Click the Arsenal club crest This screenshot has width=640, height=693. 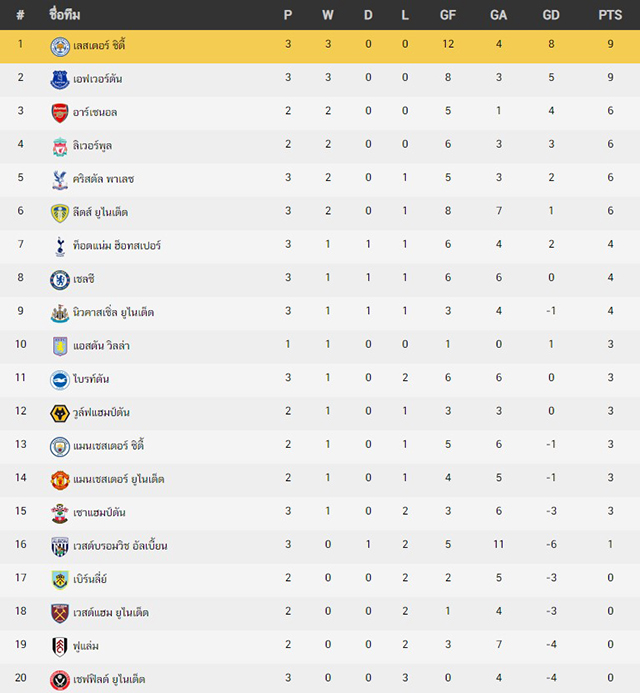[x=60, y=113]
